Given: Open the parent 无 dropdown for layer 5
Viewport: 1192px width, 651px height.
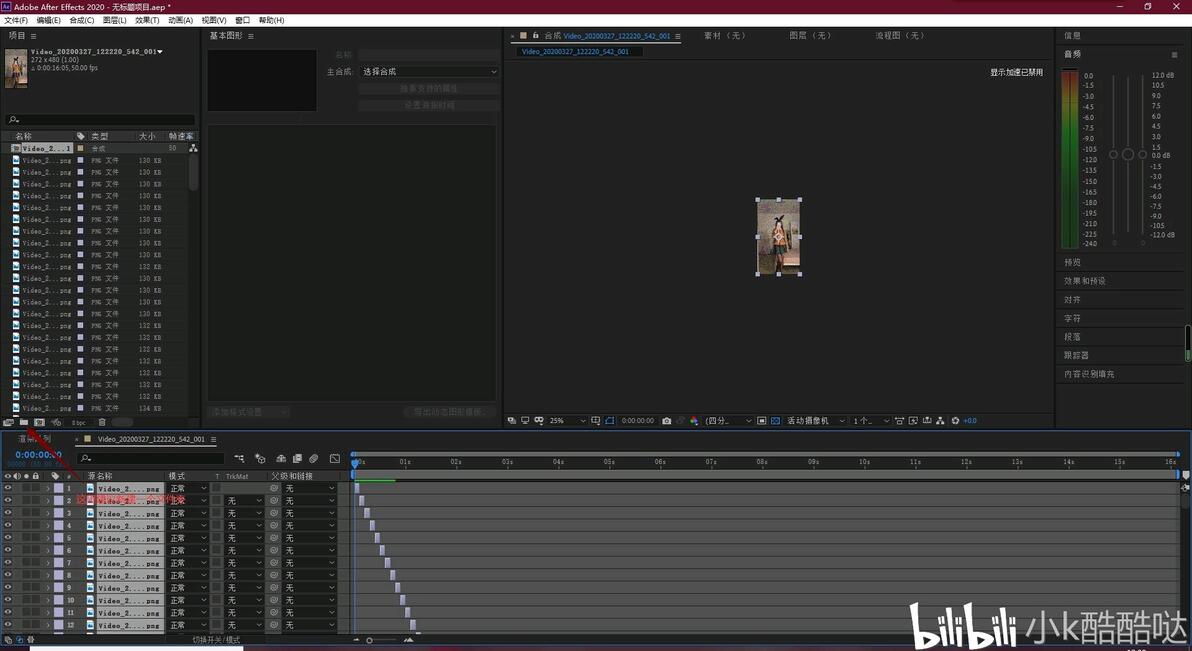Looking at the screenshot, I should [x=309, y=538].
